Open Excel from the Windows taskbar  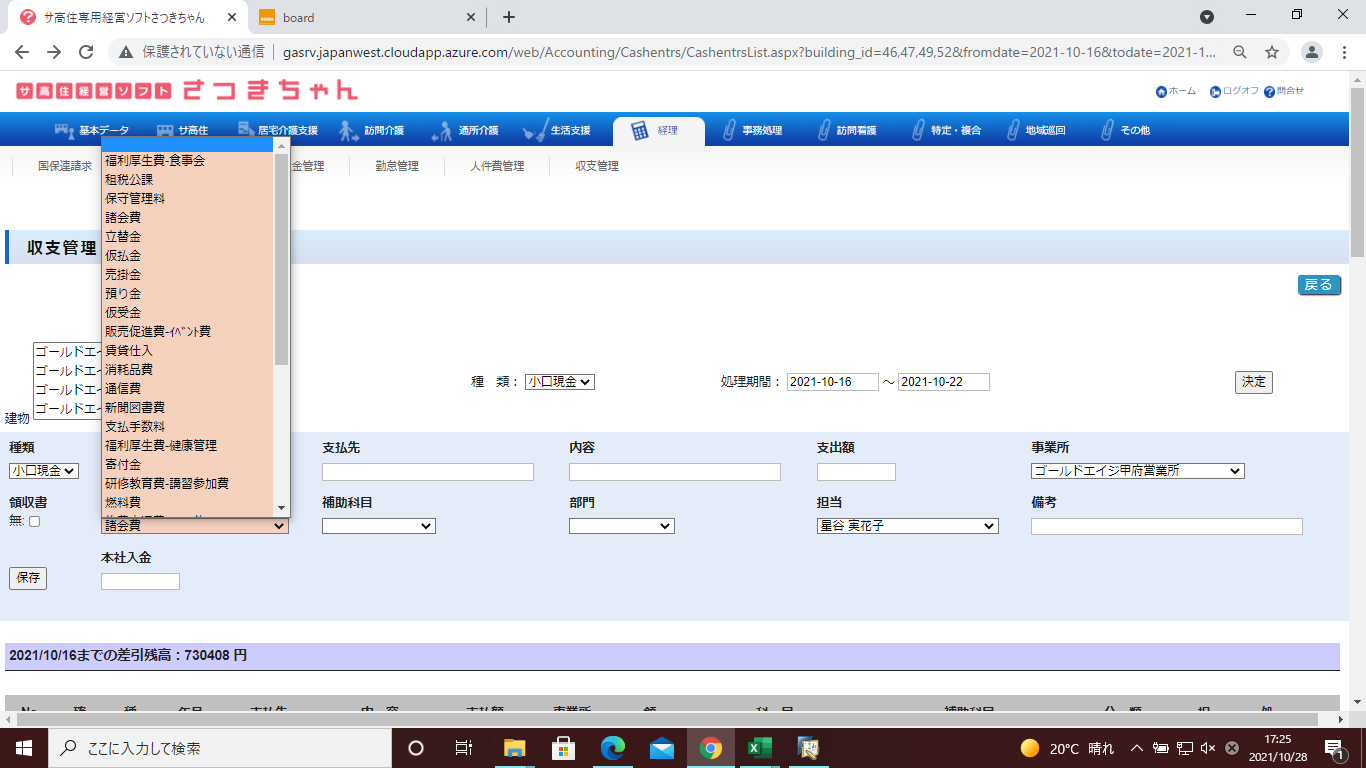click(x=760, y=748)
